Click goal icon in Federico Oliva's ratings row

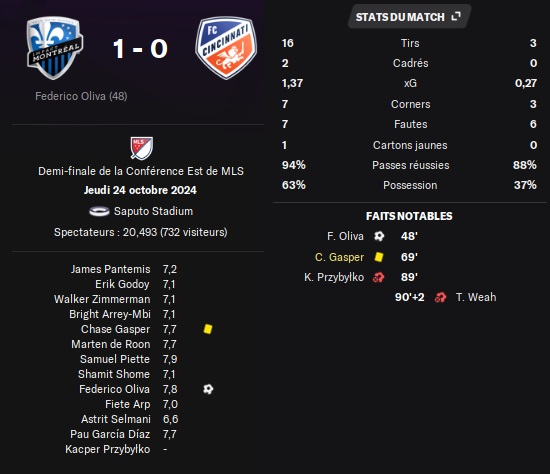pyautogui.click(x=208, y=389)
